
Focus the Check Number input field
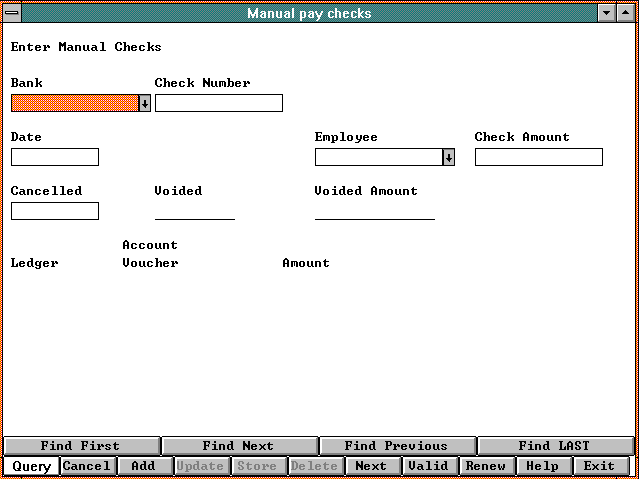pos(218,103)
